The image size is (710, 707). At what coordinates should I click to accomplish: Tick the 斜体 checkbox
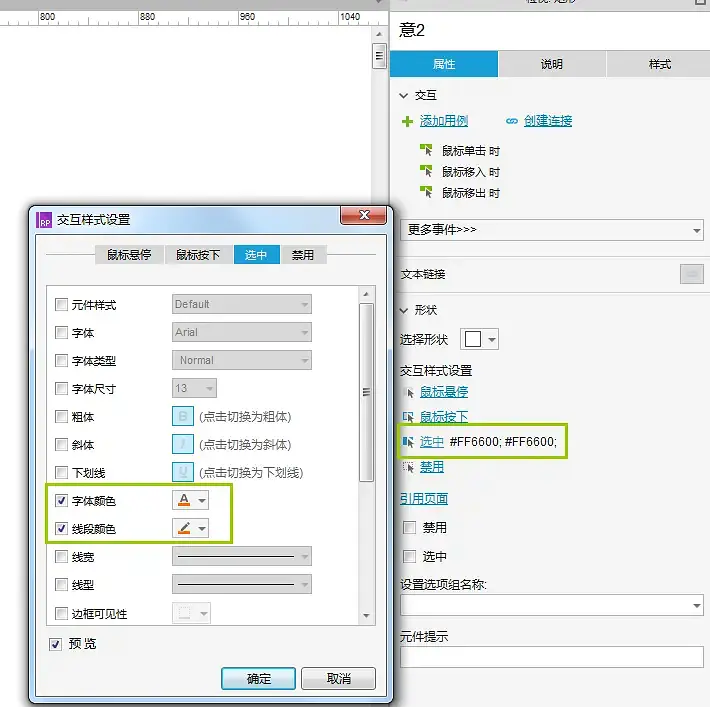(x=61, y=445)
